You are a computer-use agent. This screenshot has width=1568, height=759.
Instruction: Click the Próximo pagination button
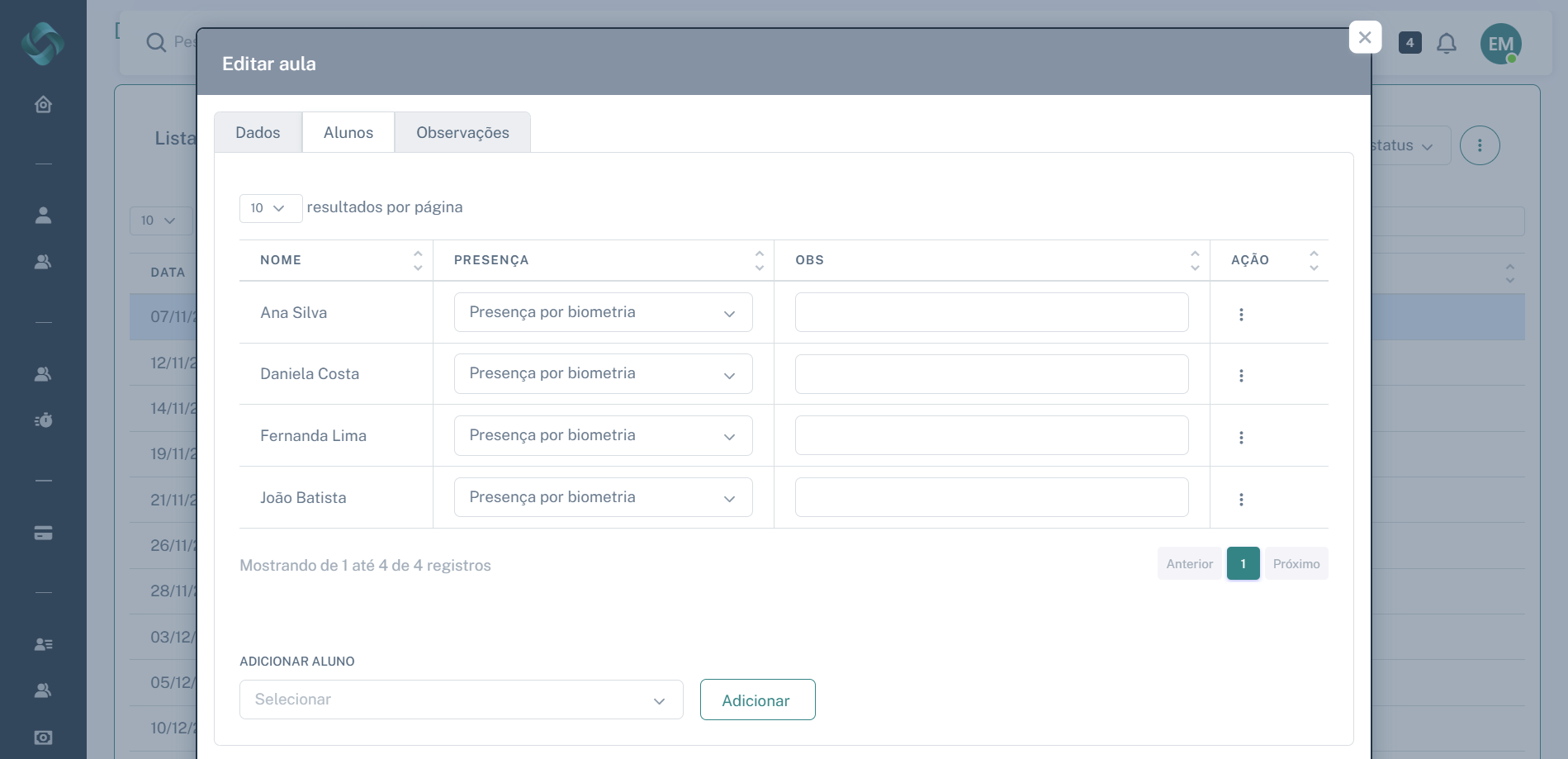pos(1296,564)
